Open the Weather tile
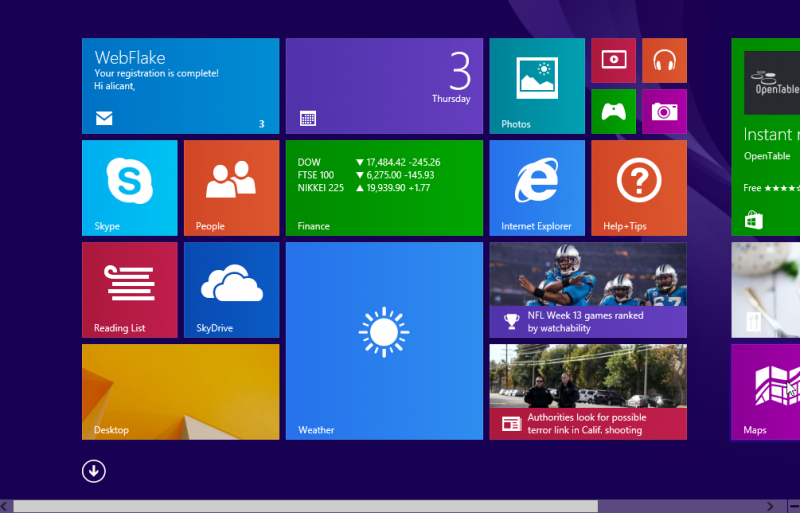The image size is (800, 513). tap(384, 341)
